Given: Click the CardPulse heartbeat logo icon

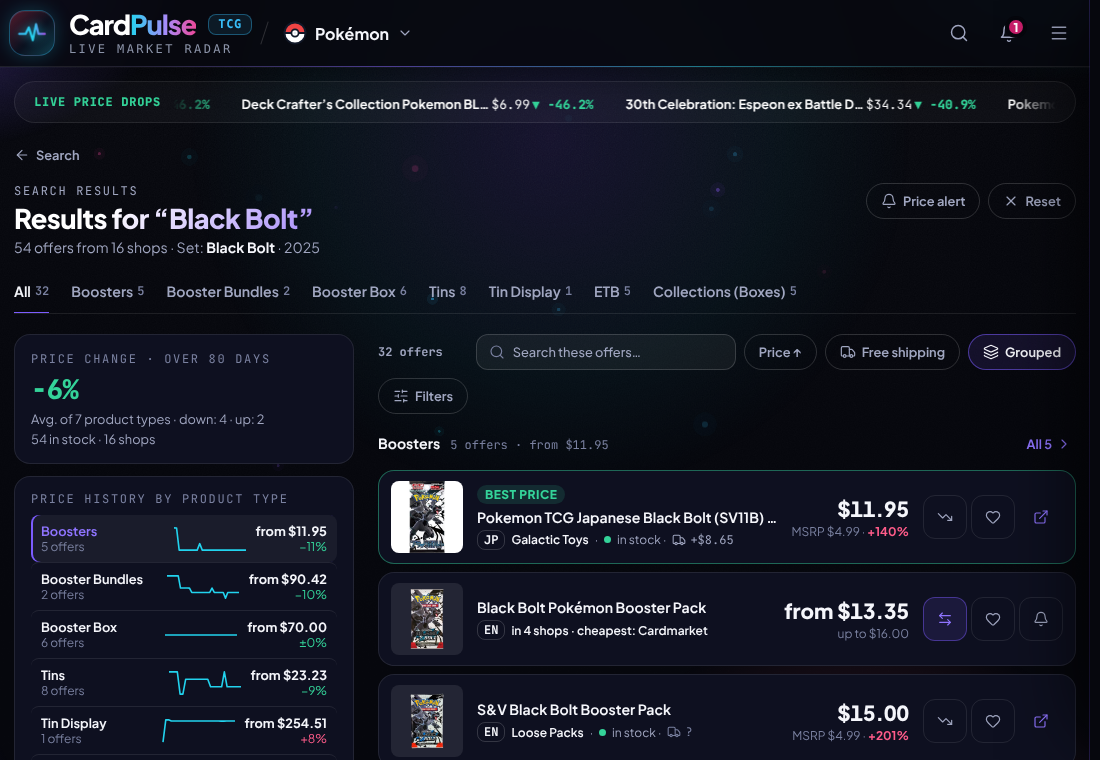Looking at the screenshot, I should point(32,33).
